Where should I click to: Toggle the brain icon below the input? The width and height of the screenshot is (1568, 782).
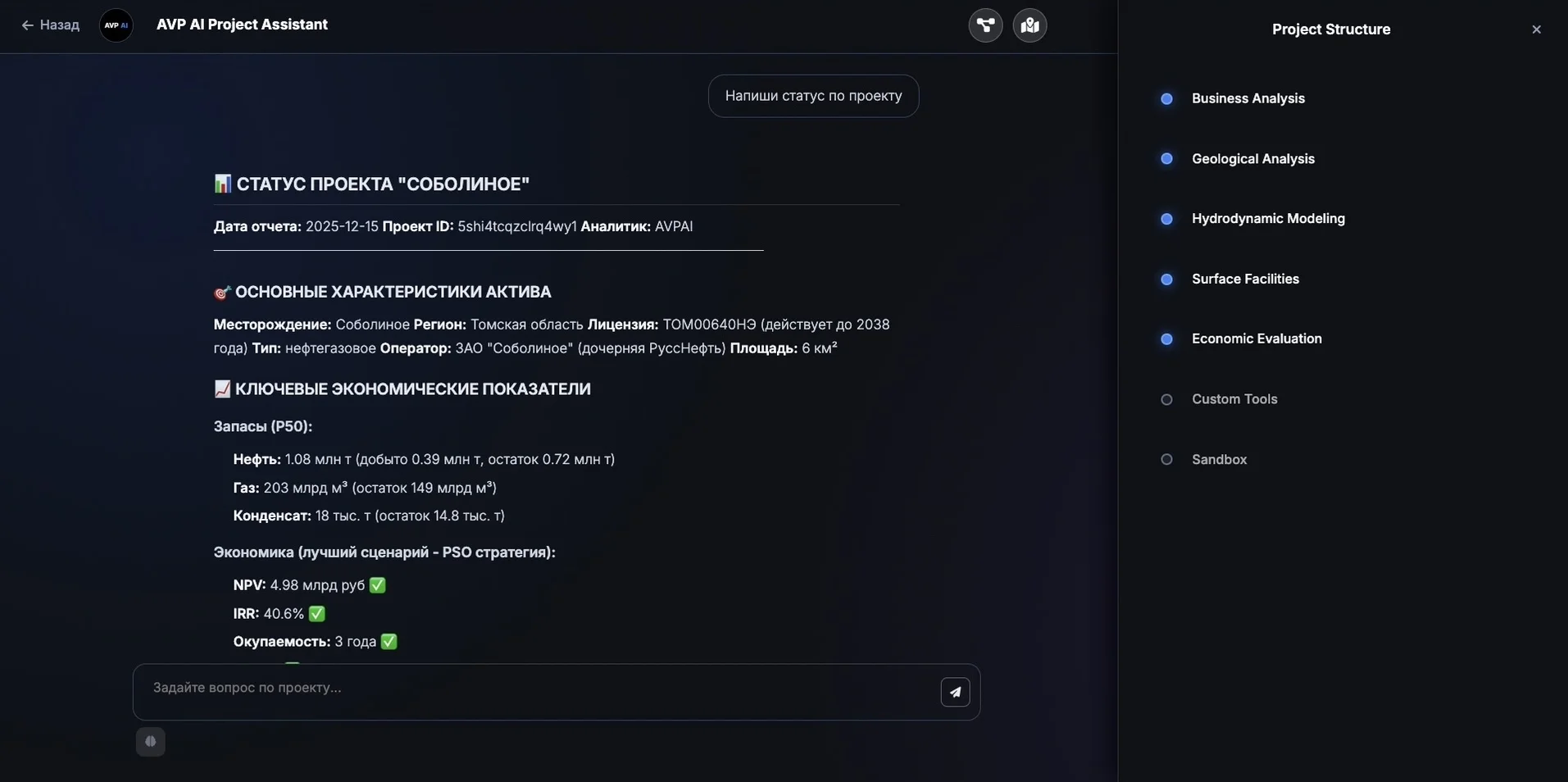150,742
